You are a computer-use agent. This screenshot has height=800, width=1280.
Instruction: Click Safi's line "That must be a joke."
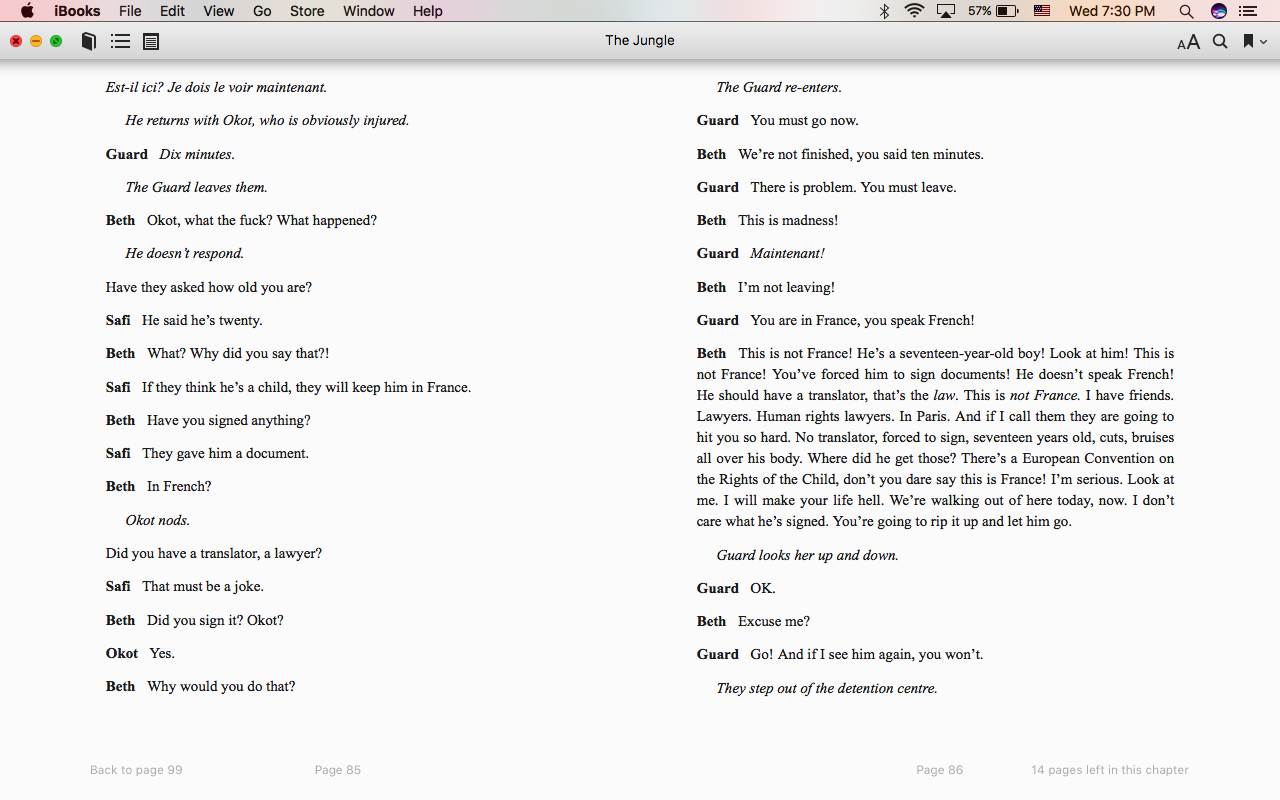203,587
